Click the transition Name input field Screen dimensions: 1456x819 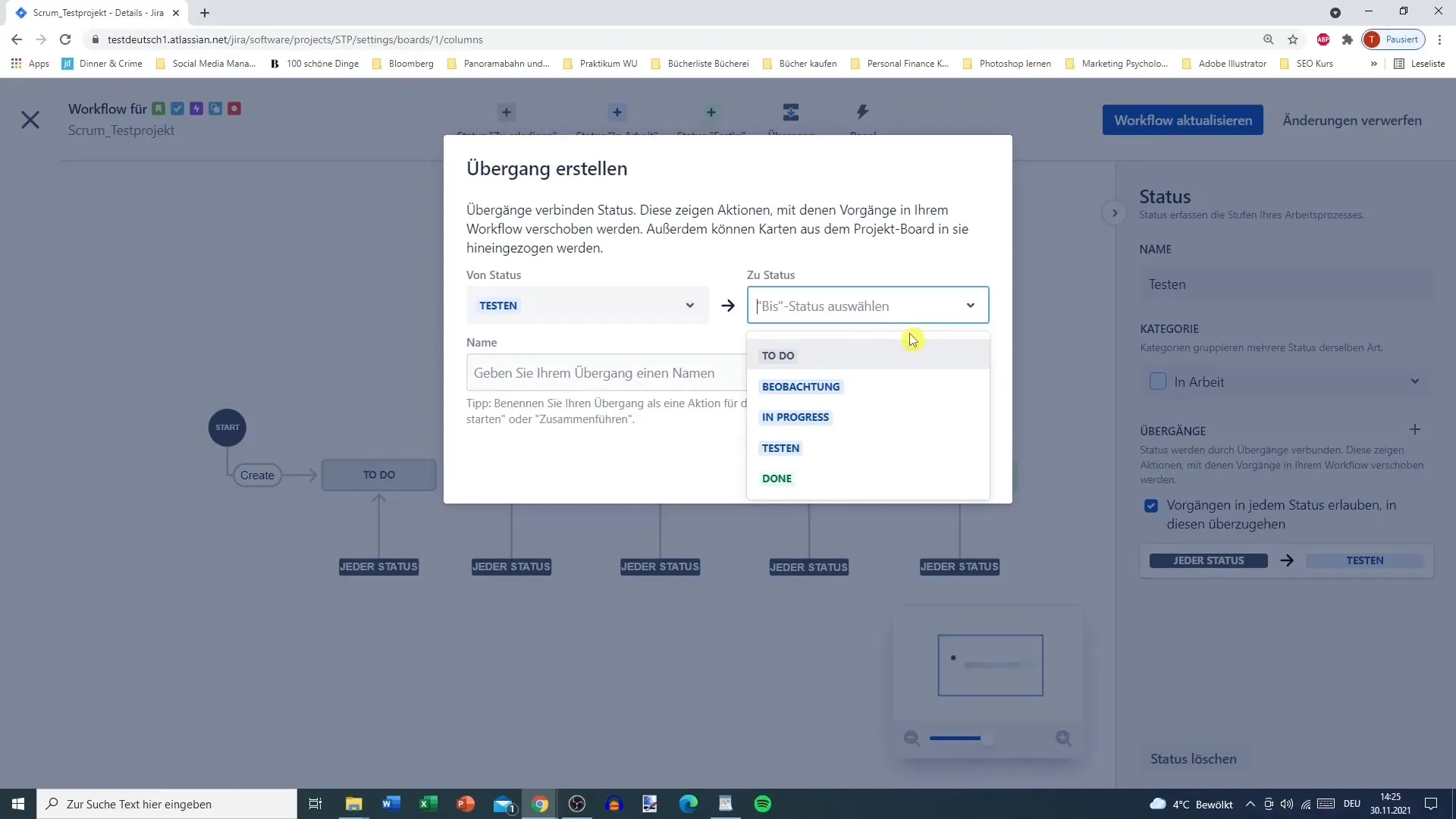point(607,372)
